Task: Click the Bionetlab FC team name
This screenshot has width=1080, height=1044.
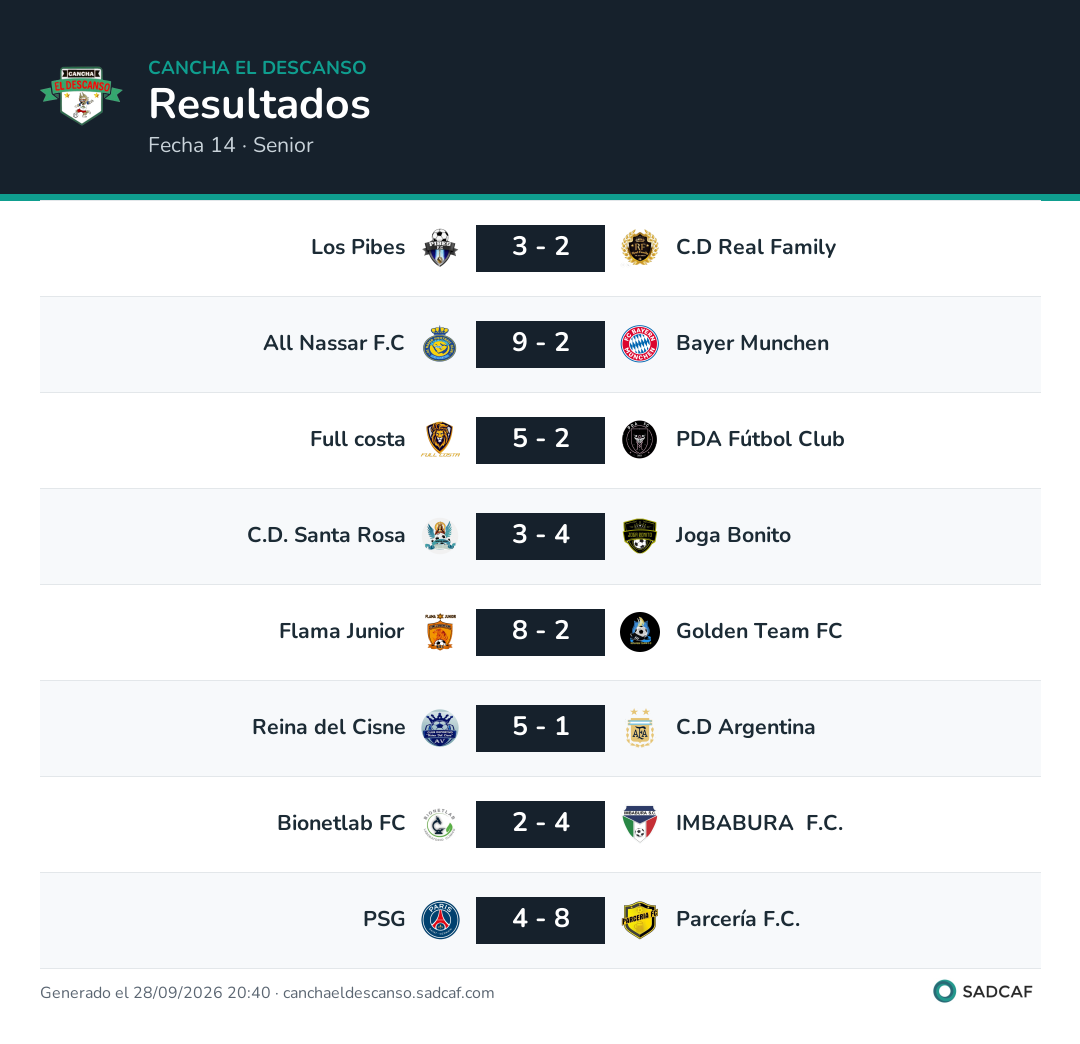Action: click(341, 823)
